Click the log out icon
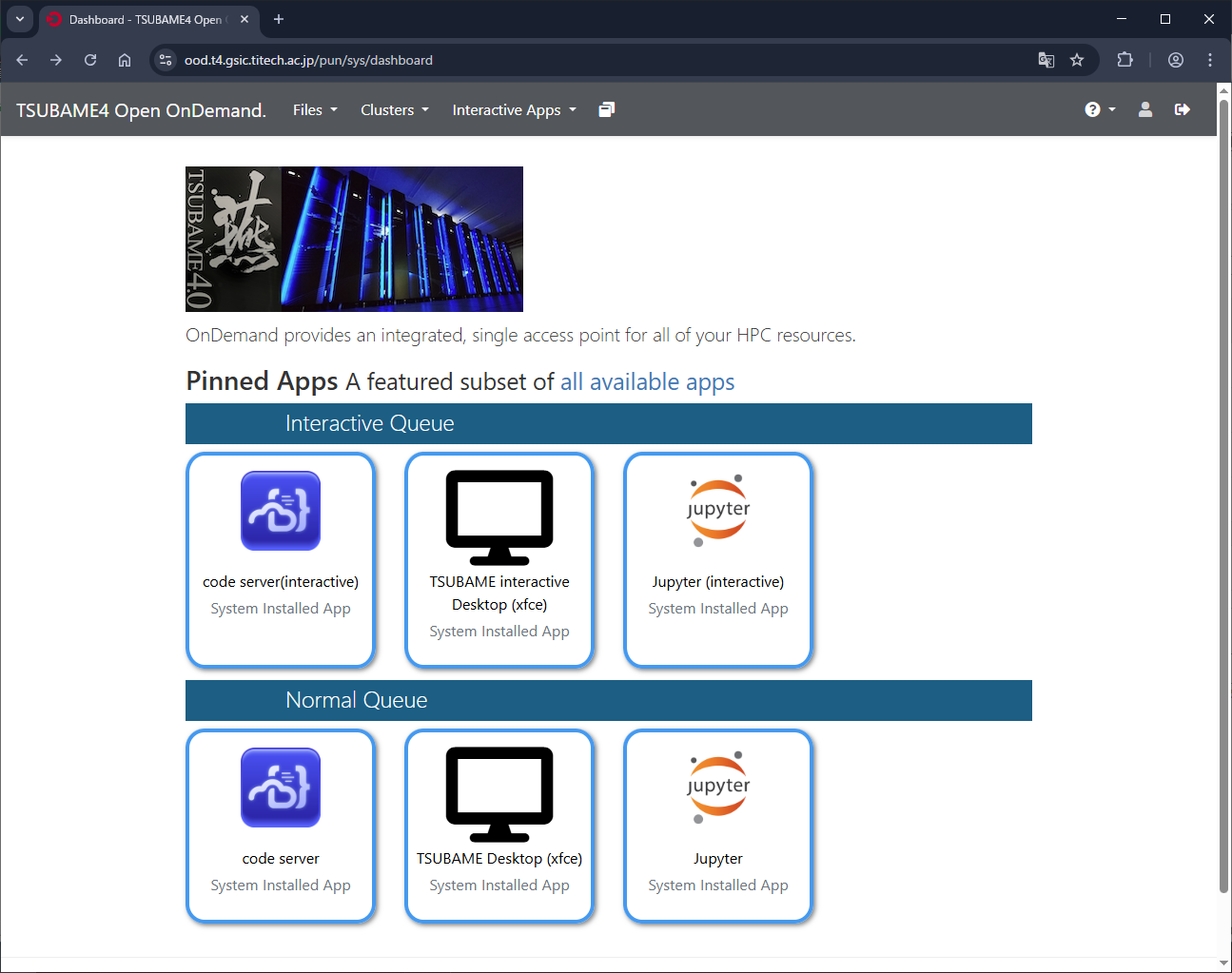 1182,110
